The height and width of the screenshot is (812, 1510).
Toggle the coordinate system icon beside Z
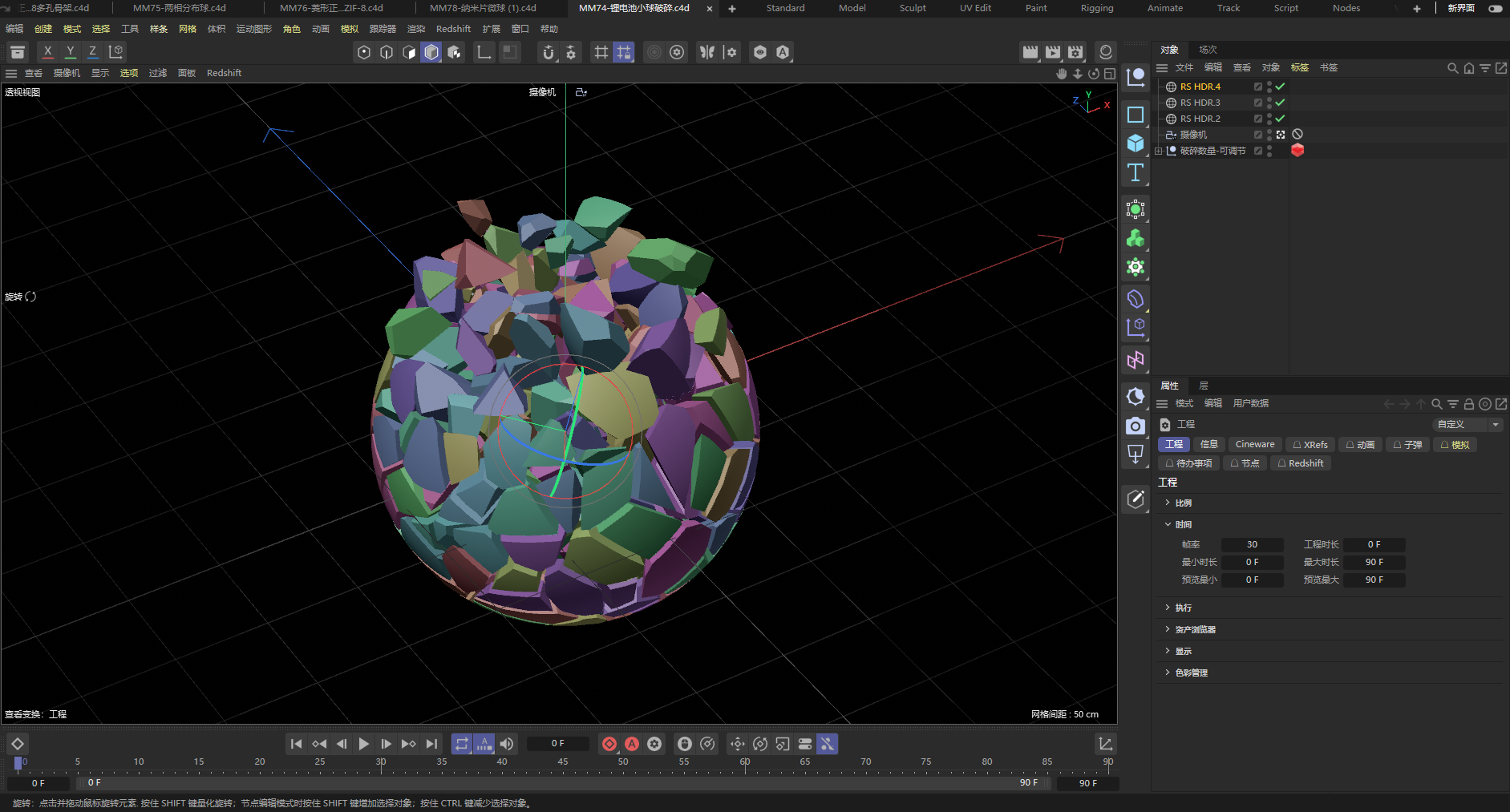116,52
